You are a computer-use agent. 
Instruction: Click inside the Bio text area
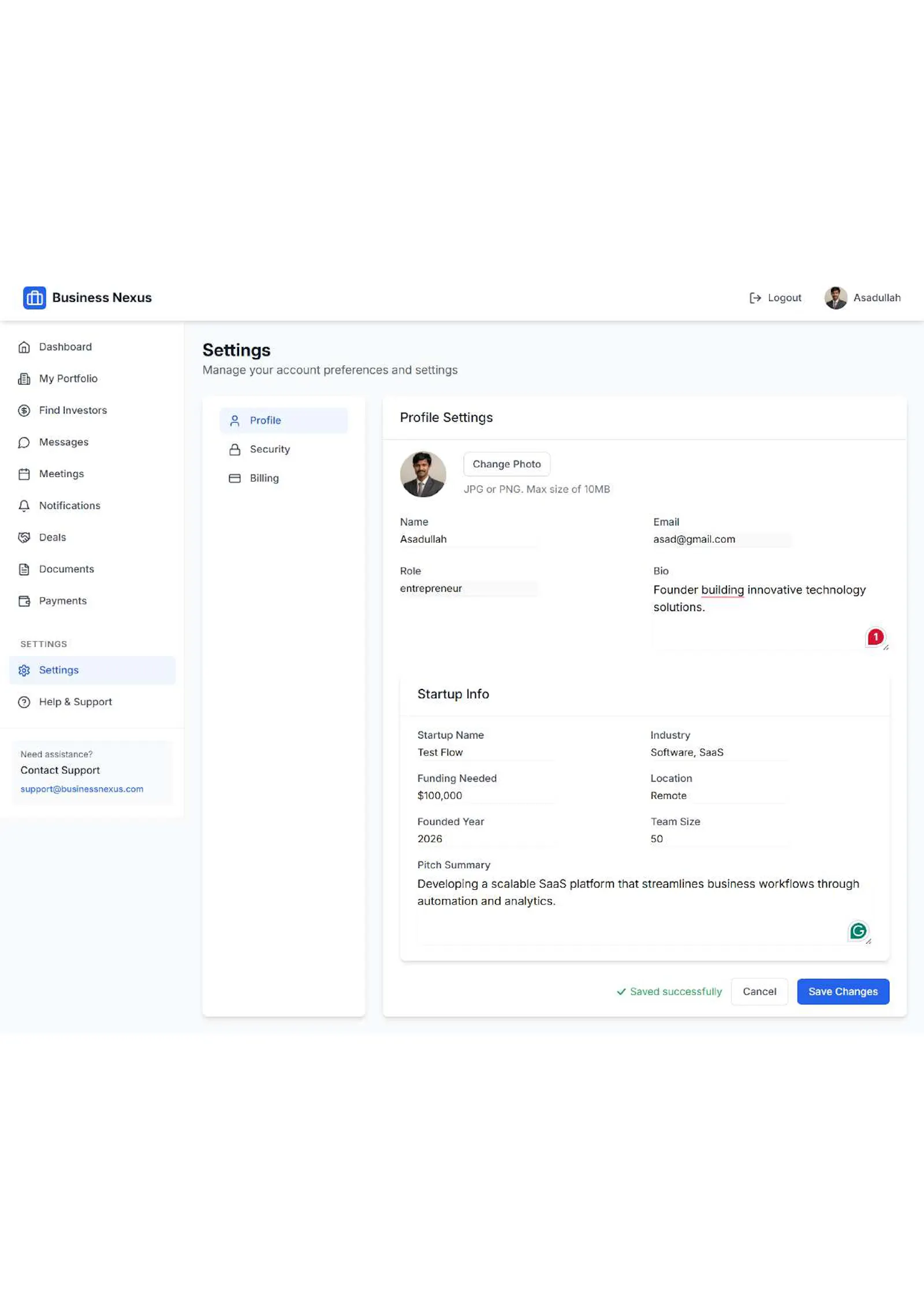pos(771,615)
